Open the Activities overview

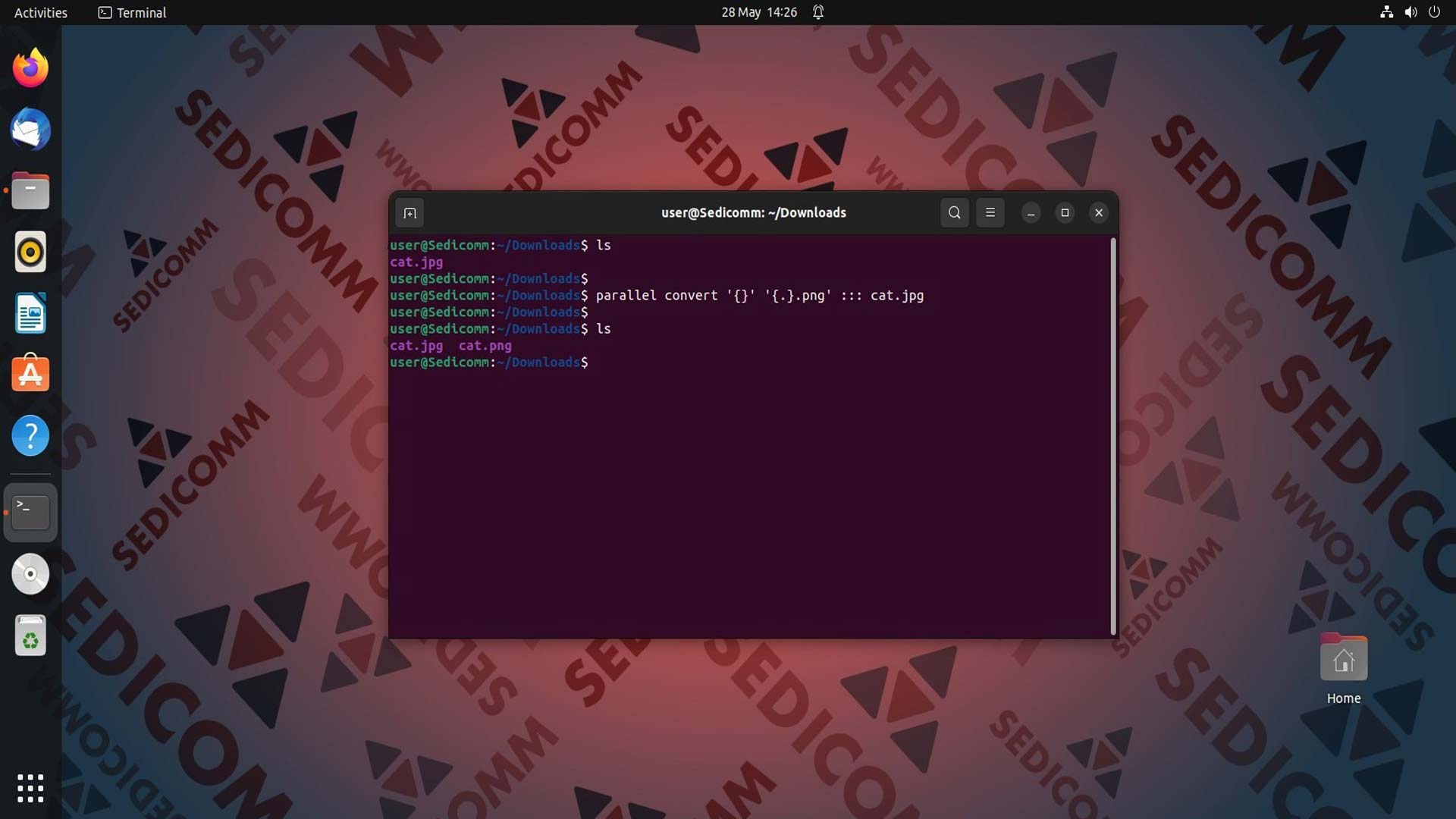pos(41,12)
